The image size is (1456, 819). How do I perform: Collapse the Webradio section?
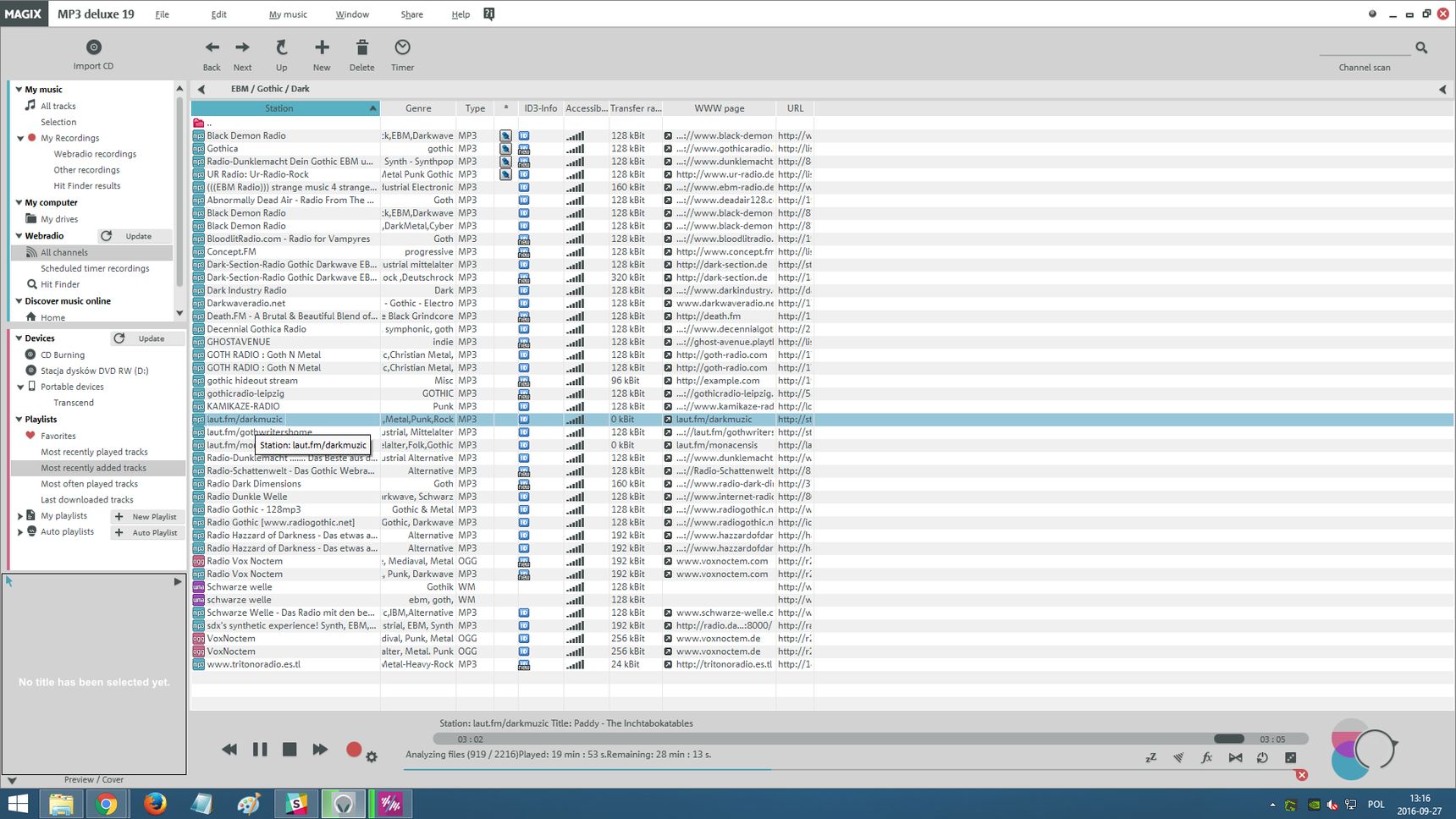[x=19, y=236]
